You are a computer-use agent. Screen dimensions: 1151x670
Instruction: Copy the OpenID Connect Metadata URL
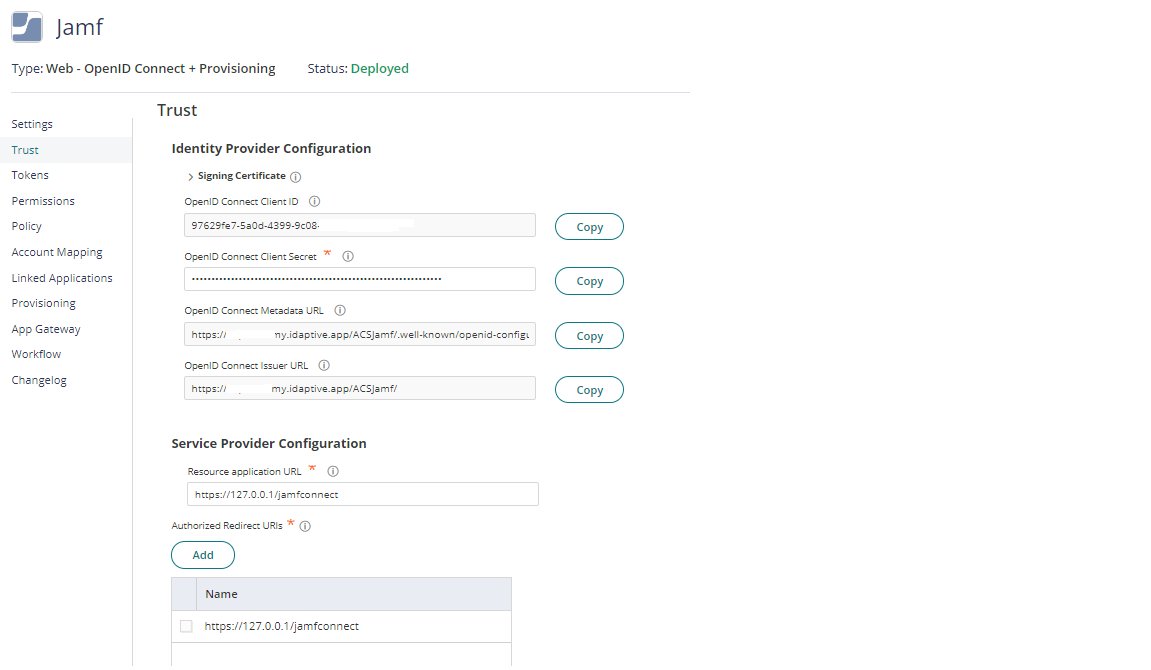click(x=589, y=335)
